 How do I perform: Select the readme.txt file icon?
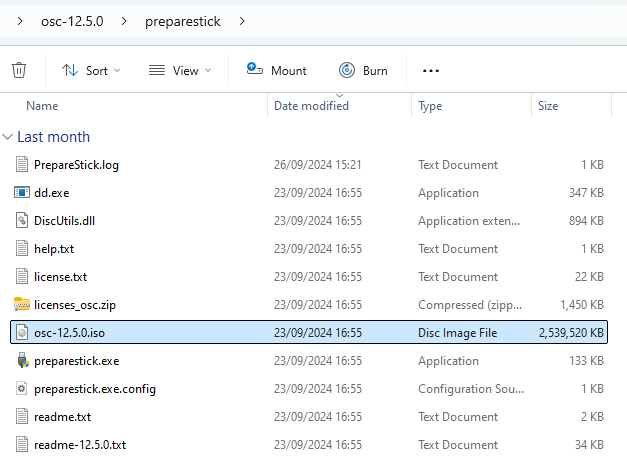pos(22,416)
